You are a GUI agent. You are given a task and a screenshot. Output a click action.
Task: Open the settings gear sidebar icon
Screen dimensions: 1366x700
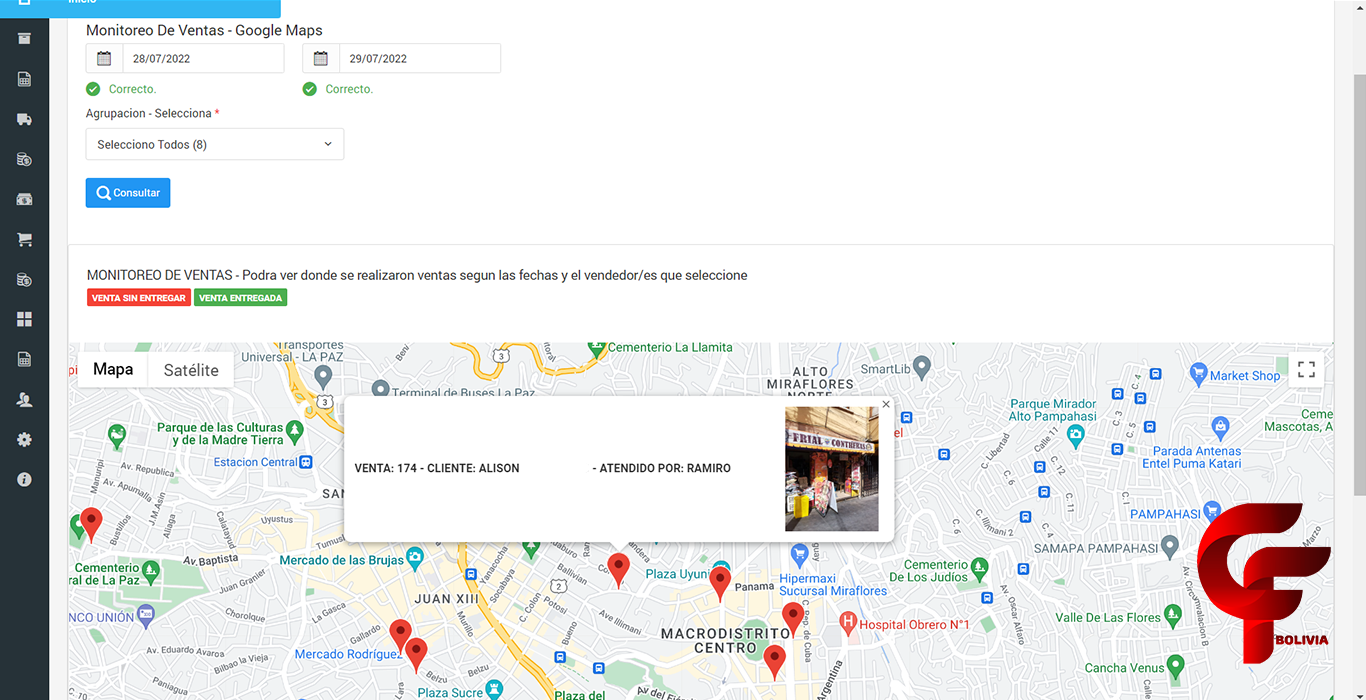24,439
